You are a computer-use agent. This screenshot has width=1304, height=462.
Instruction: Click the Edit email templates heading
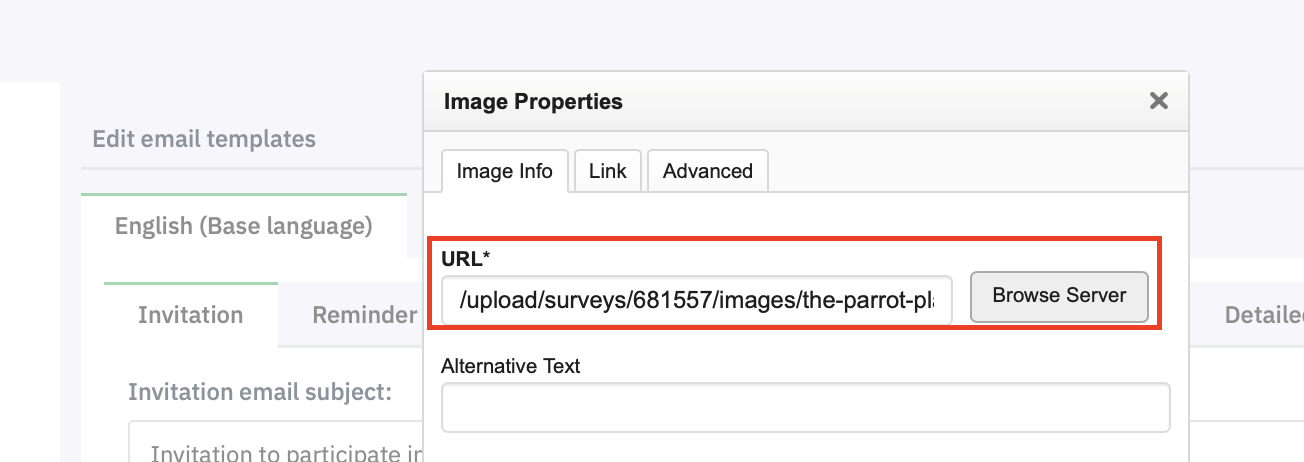204,139
